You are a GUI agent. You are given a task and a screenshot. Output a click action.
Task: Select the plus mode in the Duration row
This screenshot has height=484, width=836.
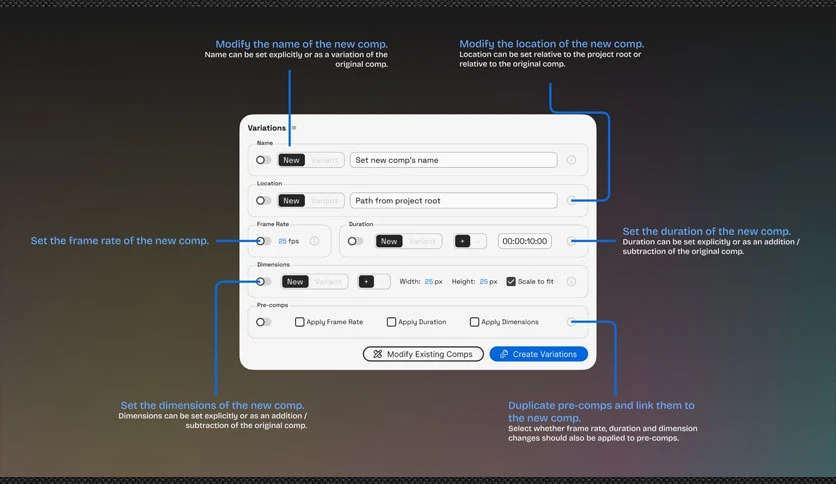(x=462, y=241)
